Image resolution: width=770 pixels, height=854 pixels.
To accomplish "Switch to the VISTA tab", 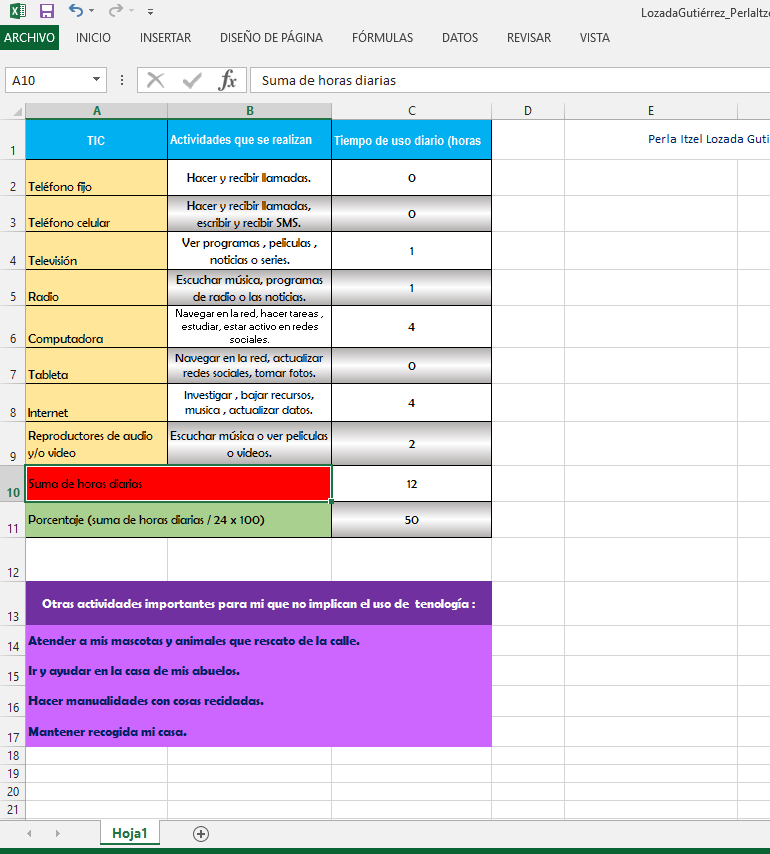I will pos(595,38).
